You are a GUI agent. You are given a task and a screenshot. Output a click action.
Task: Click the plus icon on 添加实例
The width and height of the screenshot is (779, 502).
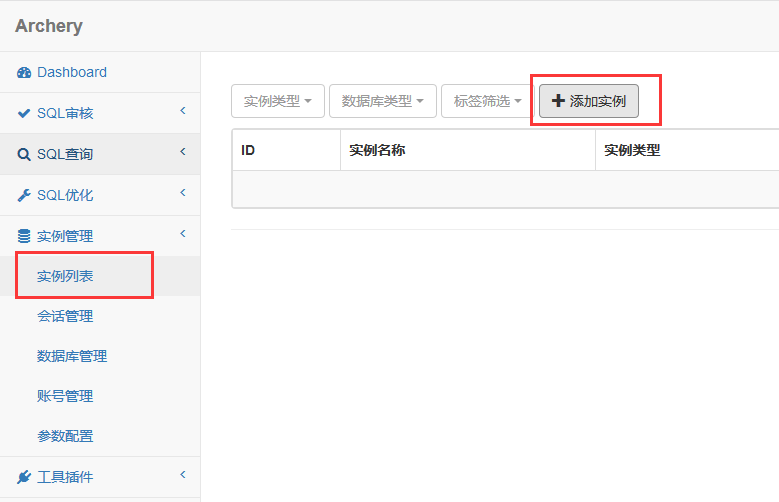(x=558, y=101)
